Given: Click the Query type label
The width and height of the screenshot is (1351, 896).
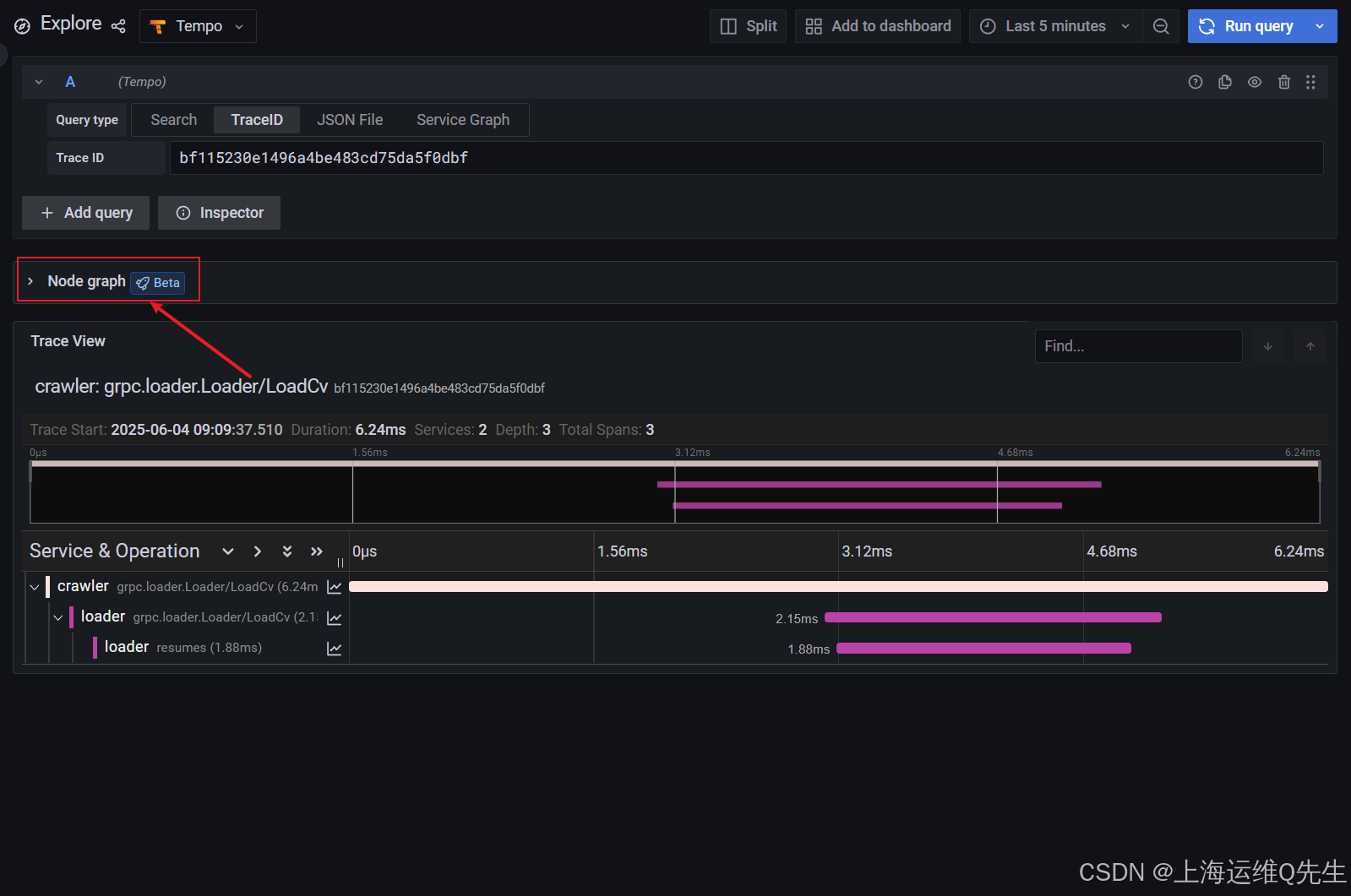Looking at the screenshot, I should point(87,120).
